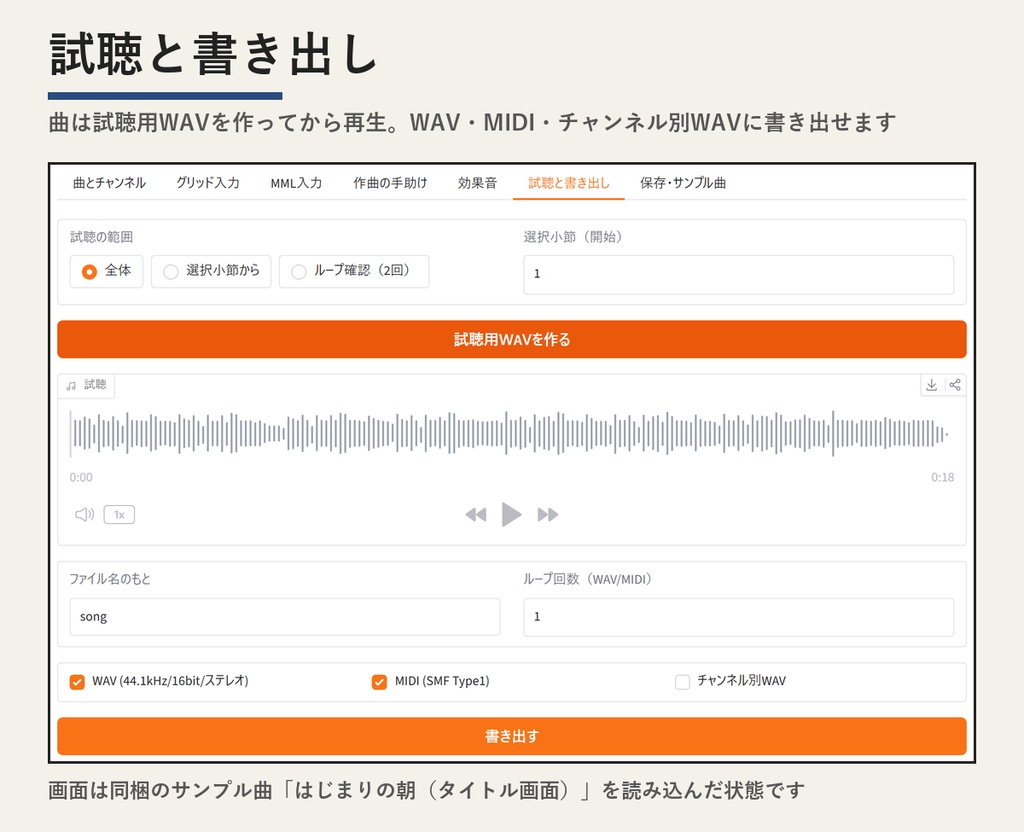Click the 試聴用WAVを作る button

[x=512, y=339]
